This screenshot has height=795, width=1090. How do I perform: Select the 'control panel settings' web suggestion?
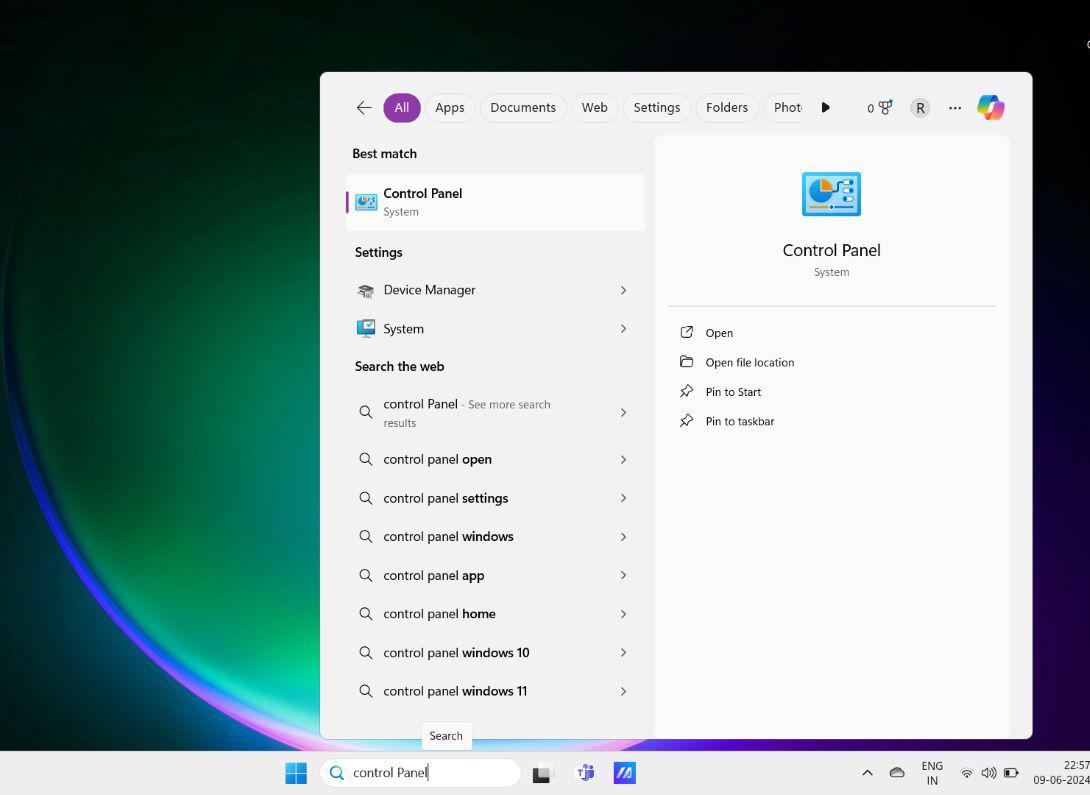coord(495,498)
